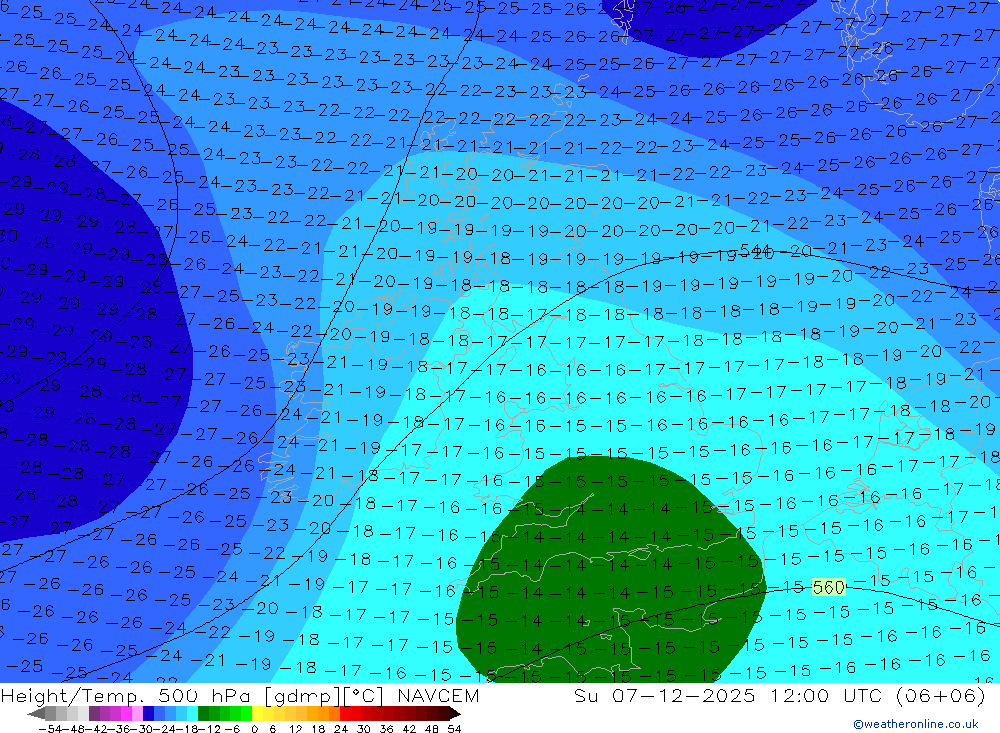Click the grey left arrow of color scale

point(36,713)
